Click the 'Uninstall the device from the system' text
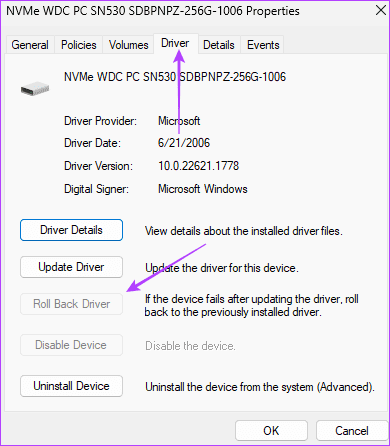The image size is (390, 446). (260, 387)
